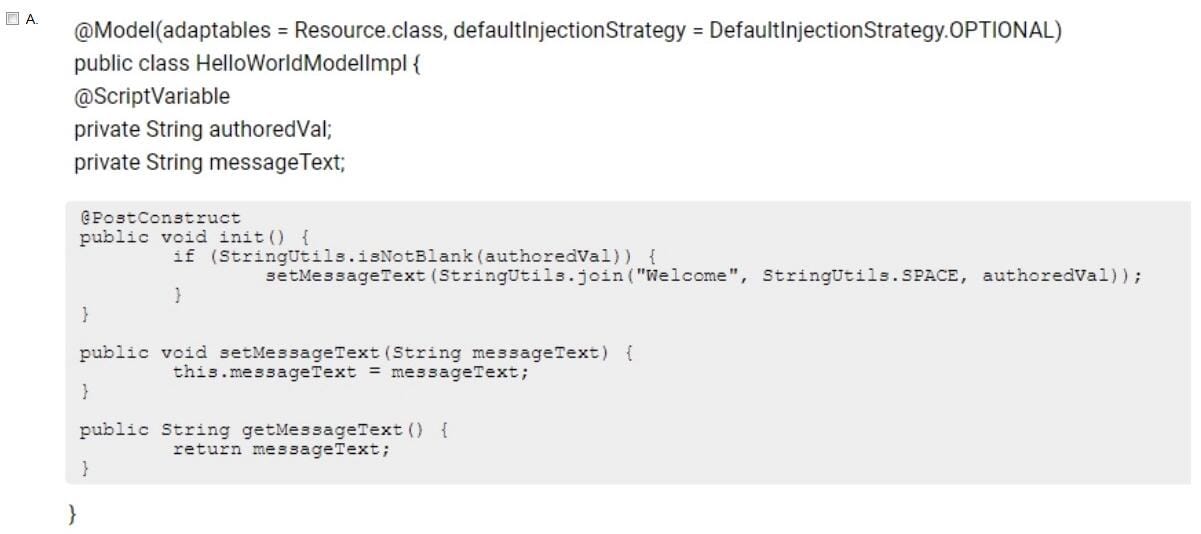Click the HelloWorldModelImpl class declaration
The height and width of the screenshot is (534, 1201).
(247, 63)
